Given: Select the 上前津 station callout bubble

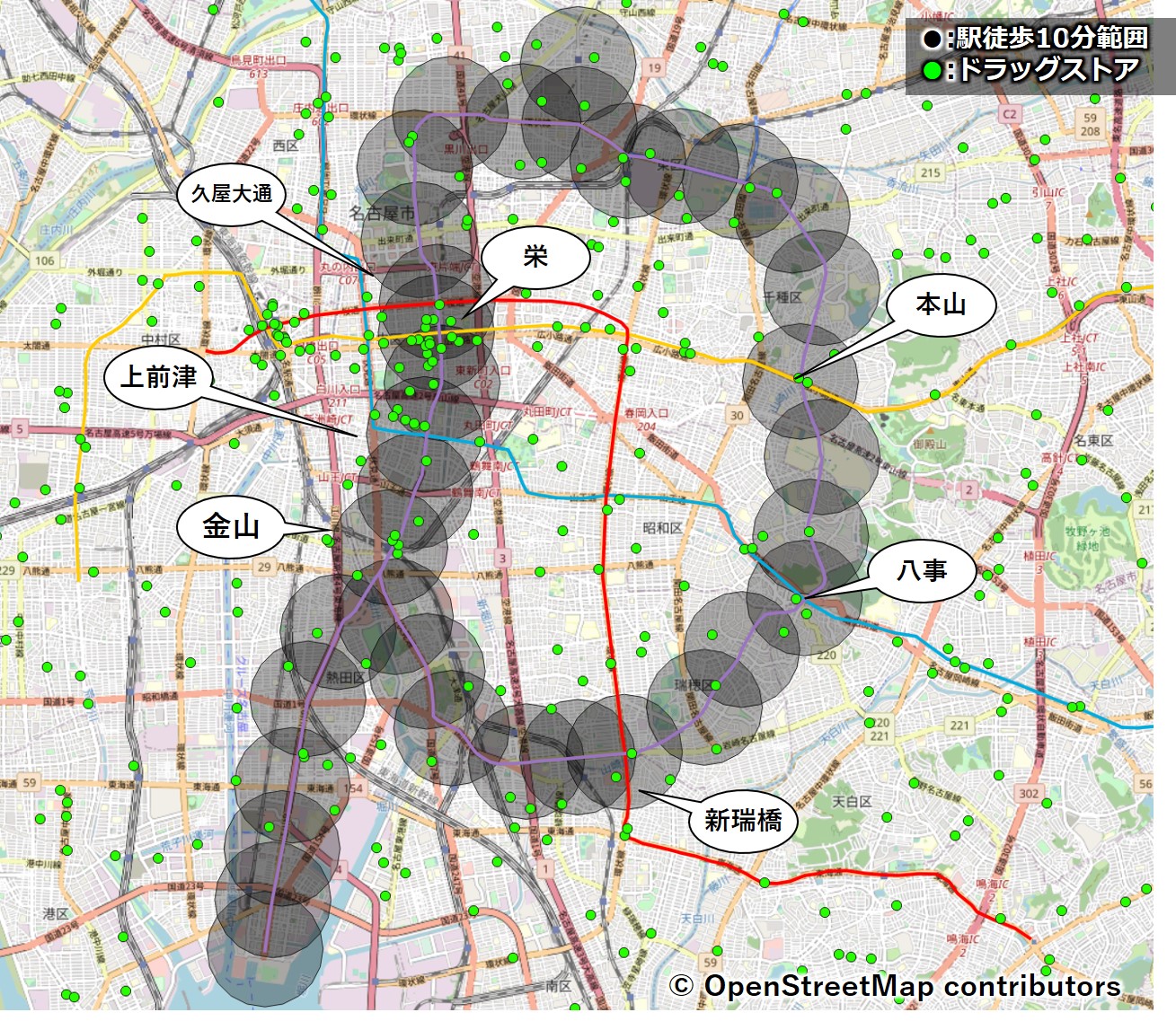Looking at the screenshot, I should click(159, 377).
